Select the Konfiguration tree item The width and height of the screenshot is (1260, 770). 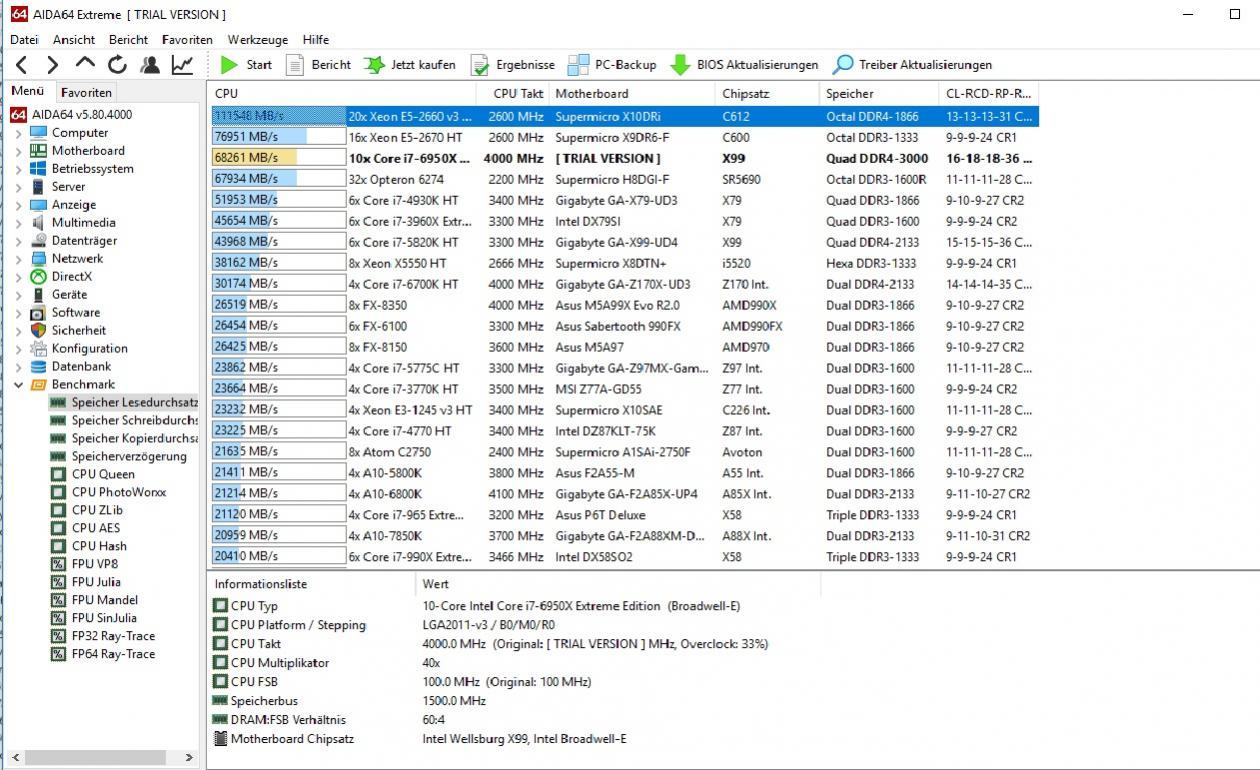pos(90,348)
